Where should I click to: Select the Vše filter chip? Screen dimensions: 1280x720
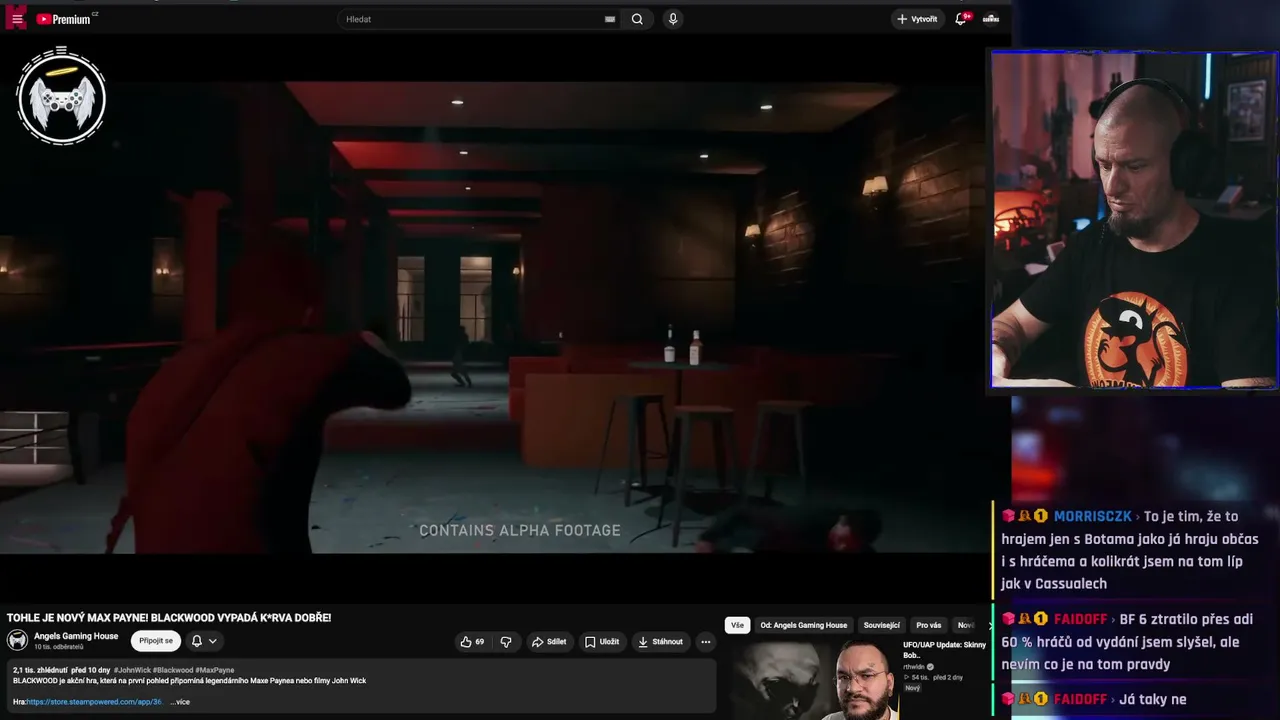click(737, 625)
